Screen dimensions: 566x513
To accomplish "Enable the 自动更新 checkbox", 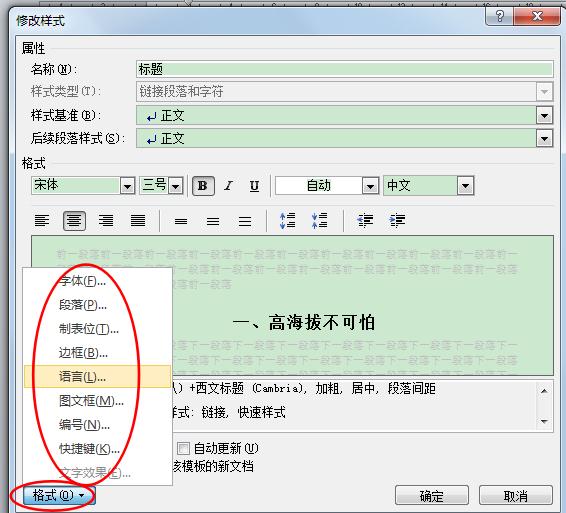I will [x=183, y=449].
